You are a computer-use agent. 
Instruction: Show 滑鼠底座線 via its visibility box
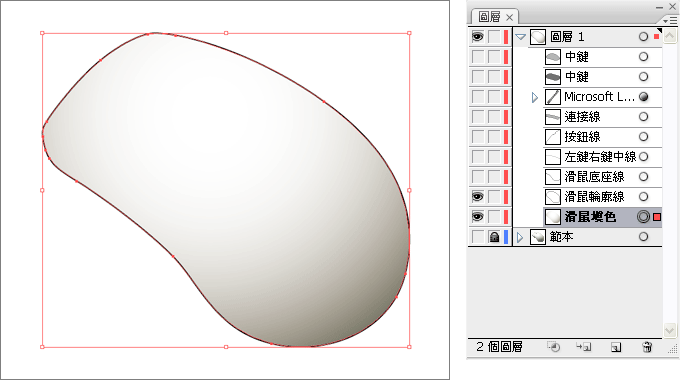pos(477,177)
